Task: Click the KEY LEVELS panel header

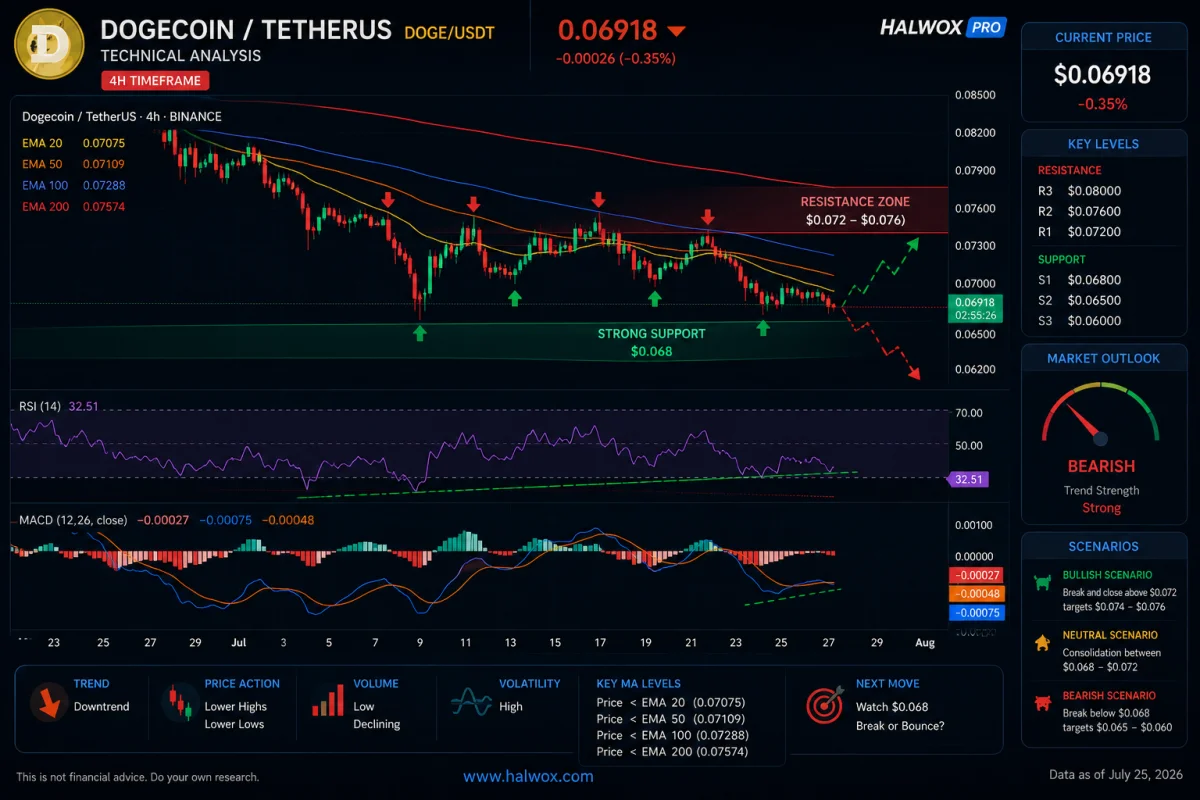Action: 1103,144
